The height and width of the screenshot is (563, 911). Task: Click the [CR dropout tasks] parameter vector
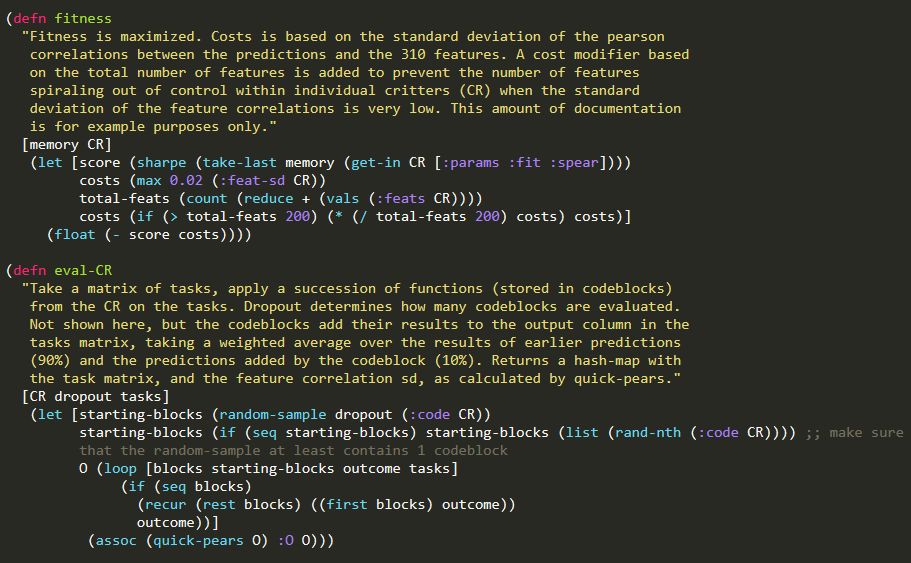(x=95, y=396)
